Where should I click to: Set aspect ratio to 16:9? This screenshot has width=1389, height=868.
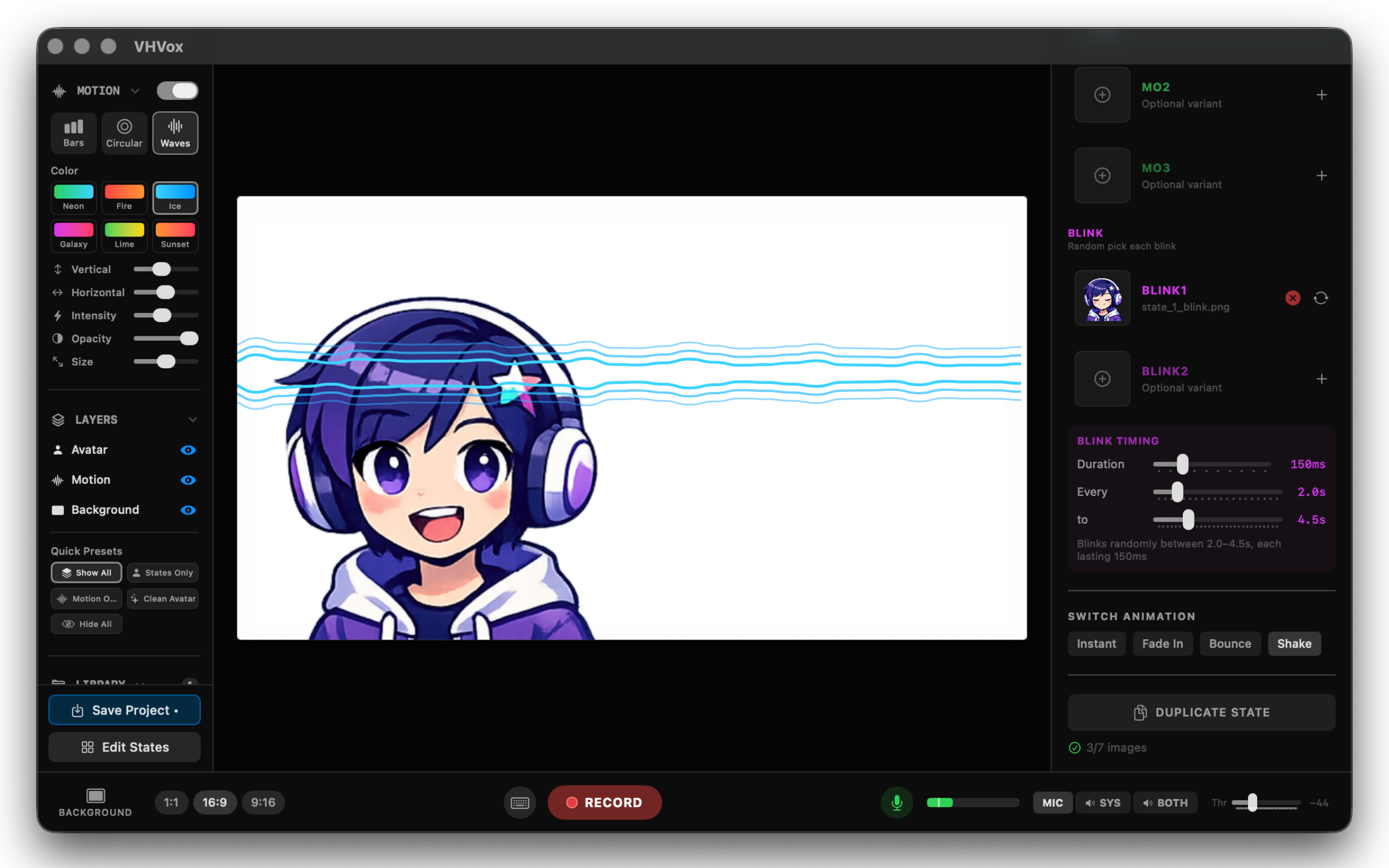click(214, 802)
